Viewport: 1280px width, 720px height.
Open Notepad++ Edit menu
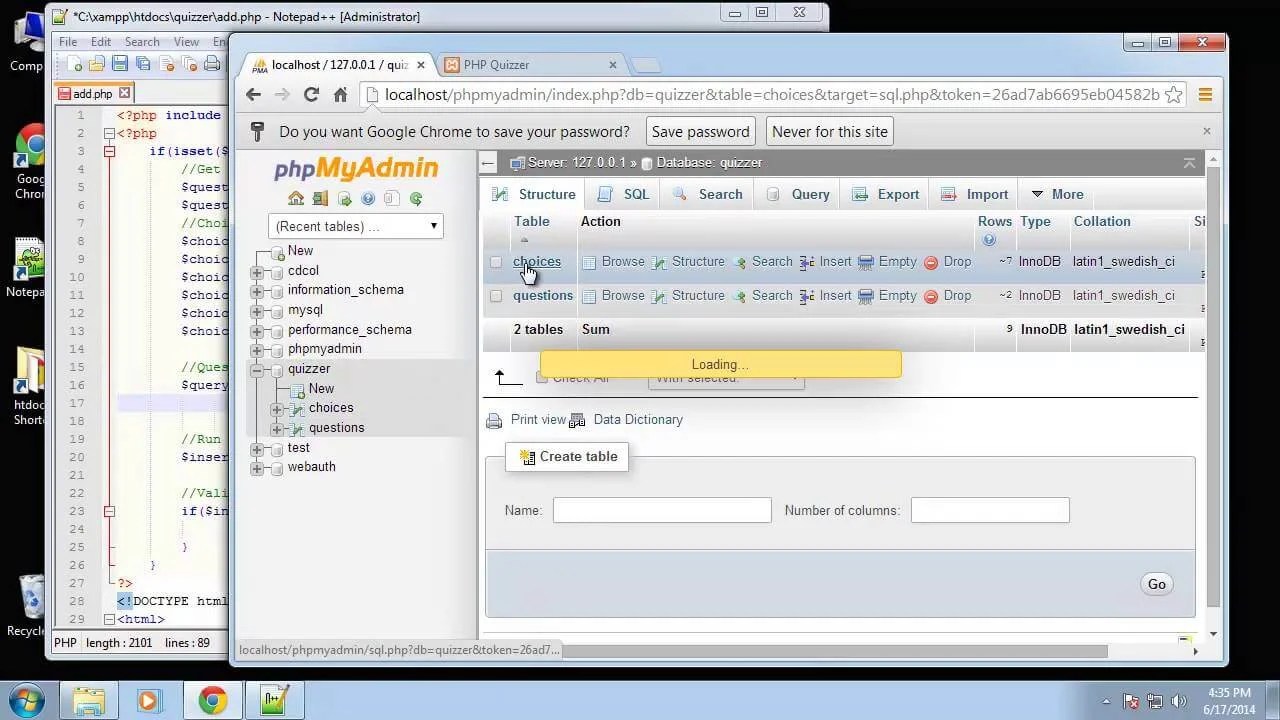101,42
